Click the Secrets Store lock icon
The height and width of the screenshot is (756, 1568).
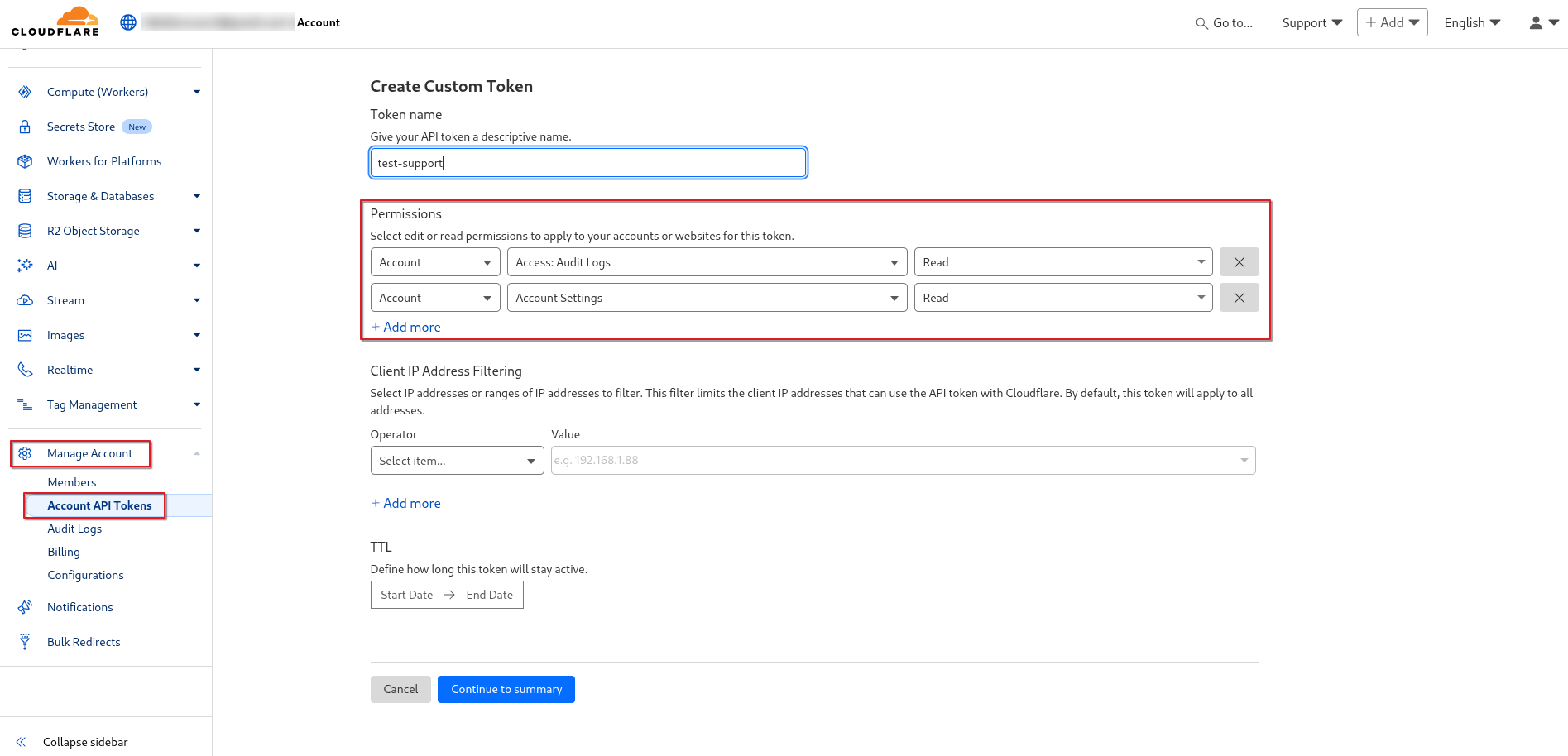(x=25, y=127)
